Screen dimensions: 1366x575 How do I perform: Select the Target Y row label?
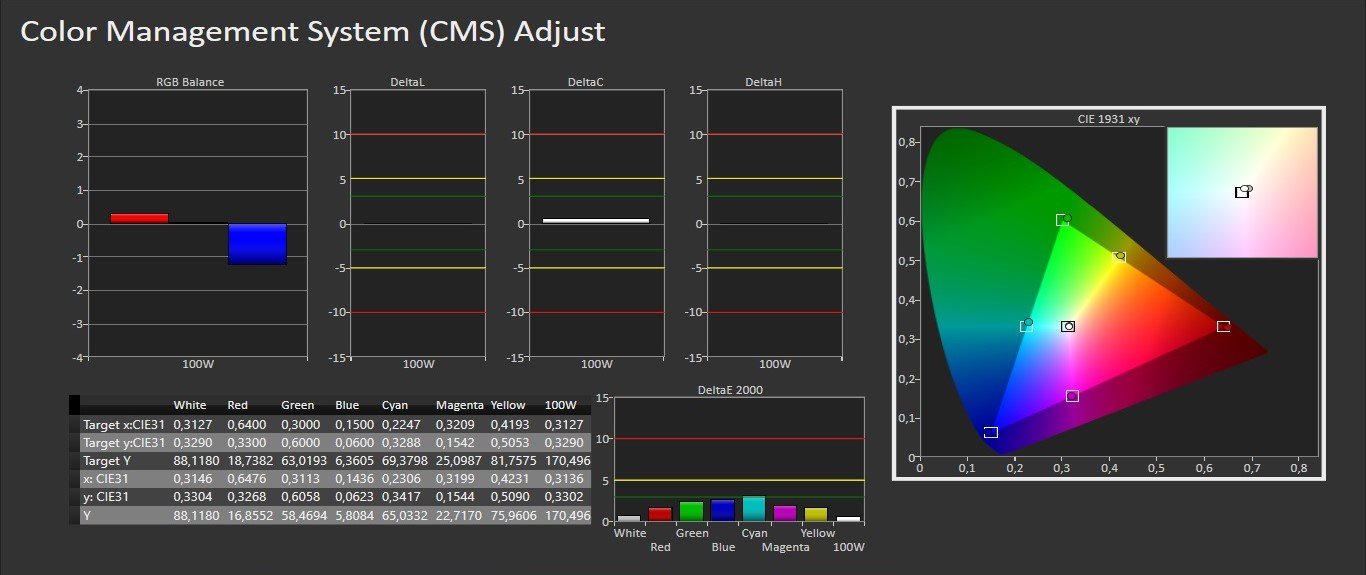click(110, 461)
